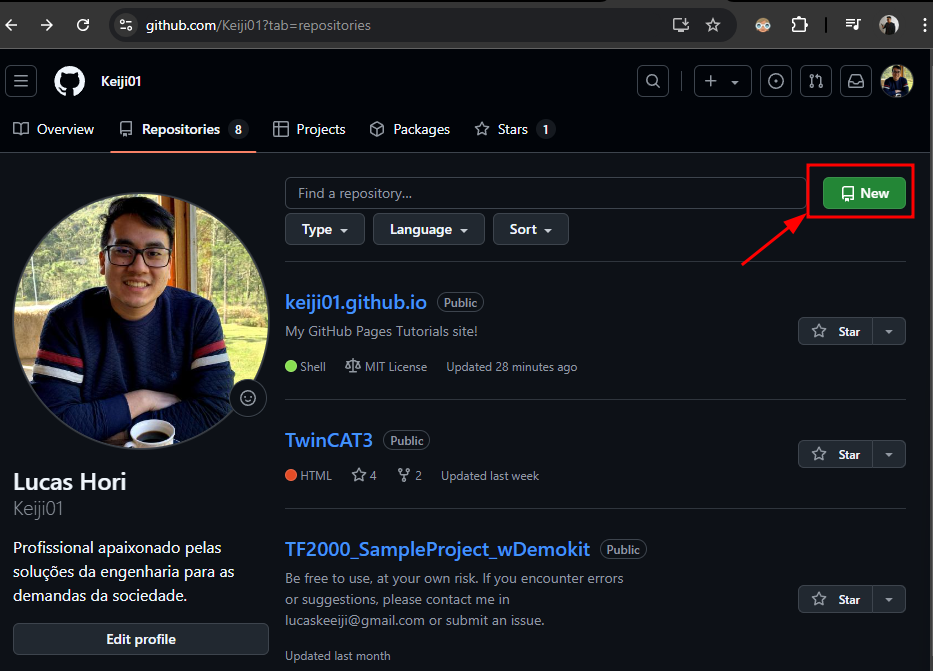Open the TF2000_SampleProject_wDemokit repository link
The height and width of the screenshot is (671, 933).
click(x=437, y=549)
